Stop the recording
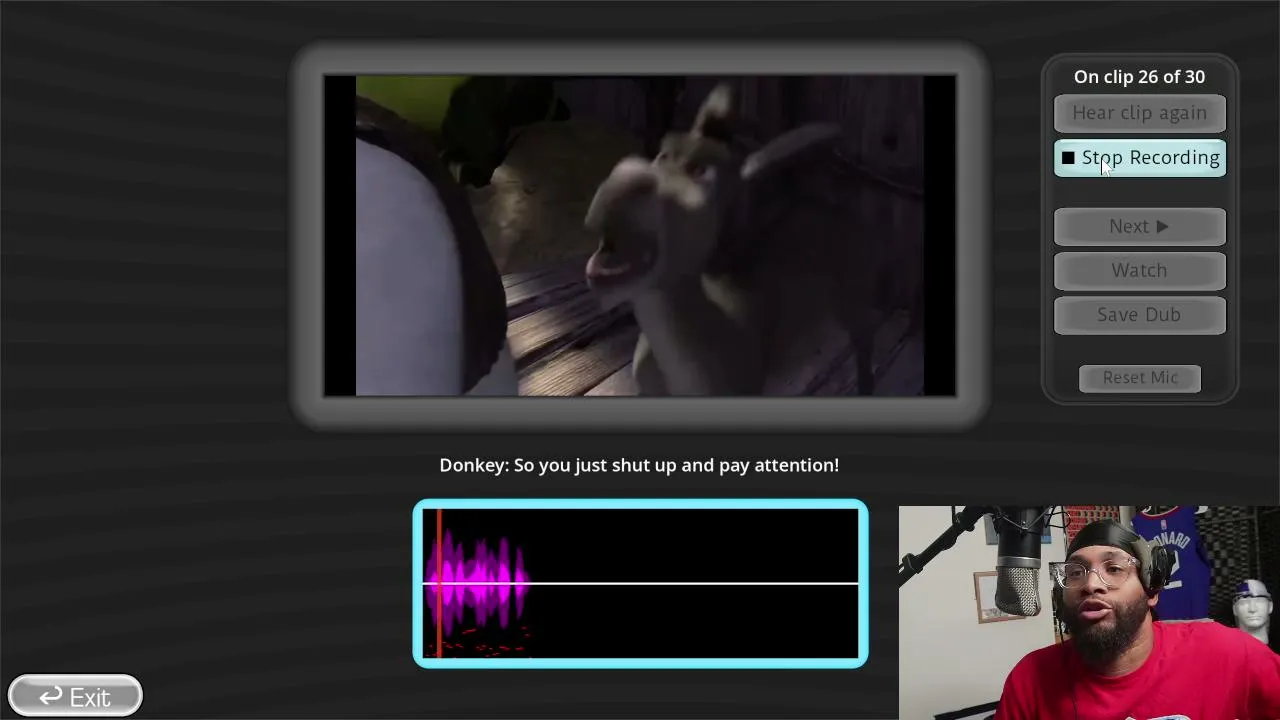The image size is (1280, 720). [x=1139, y=158]
